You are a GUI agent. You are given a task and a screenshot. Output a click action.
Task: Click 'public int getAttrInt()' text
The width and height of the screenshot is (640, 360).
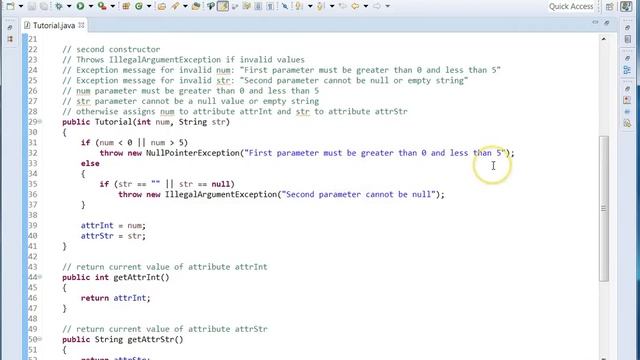116,278
